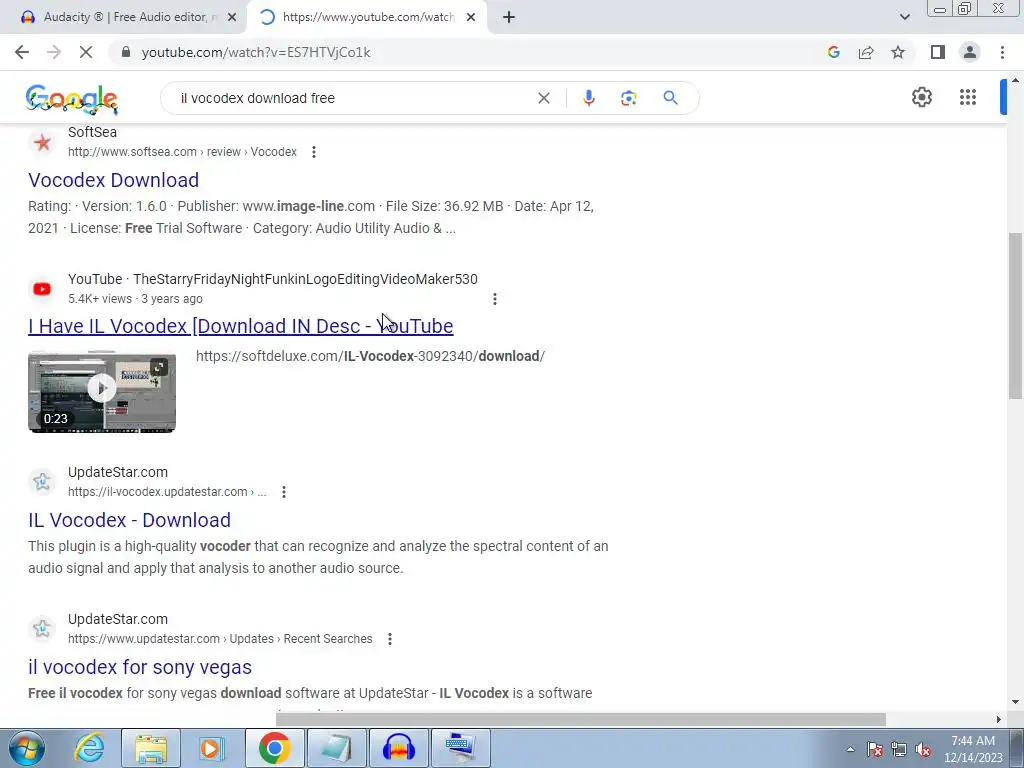Open the Google apps grid
The image size is (1024, 768).
[968, 97]
